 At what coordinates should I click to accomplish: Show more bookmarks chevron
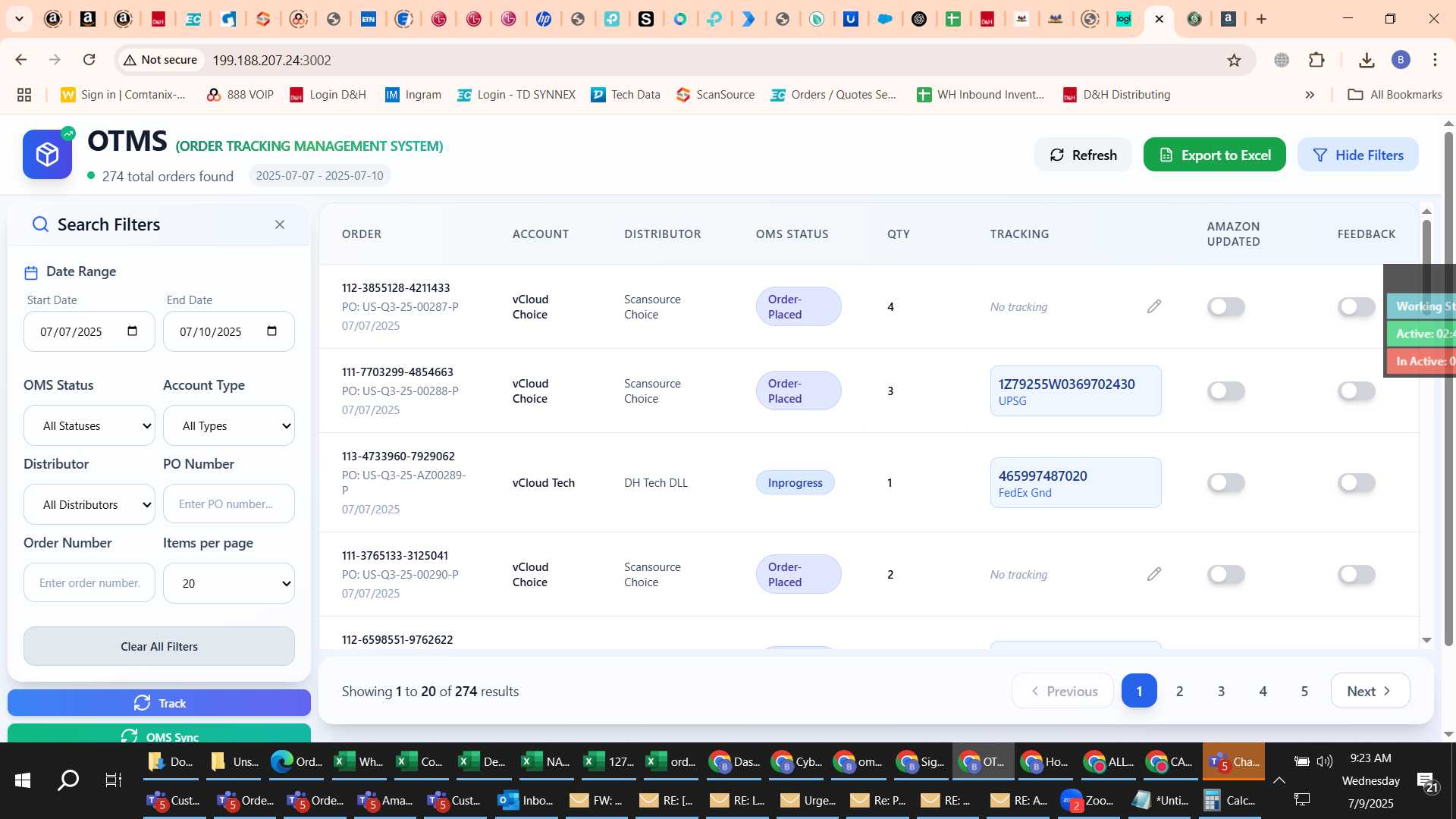pyautogui.click(x=1310, y=95)
